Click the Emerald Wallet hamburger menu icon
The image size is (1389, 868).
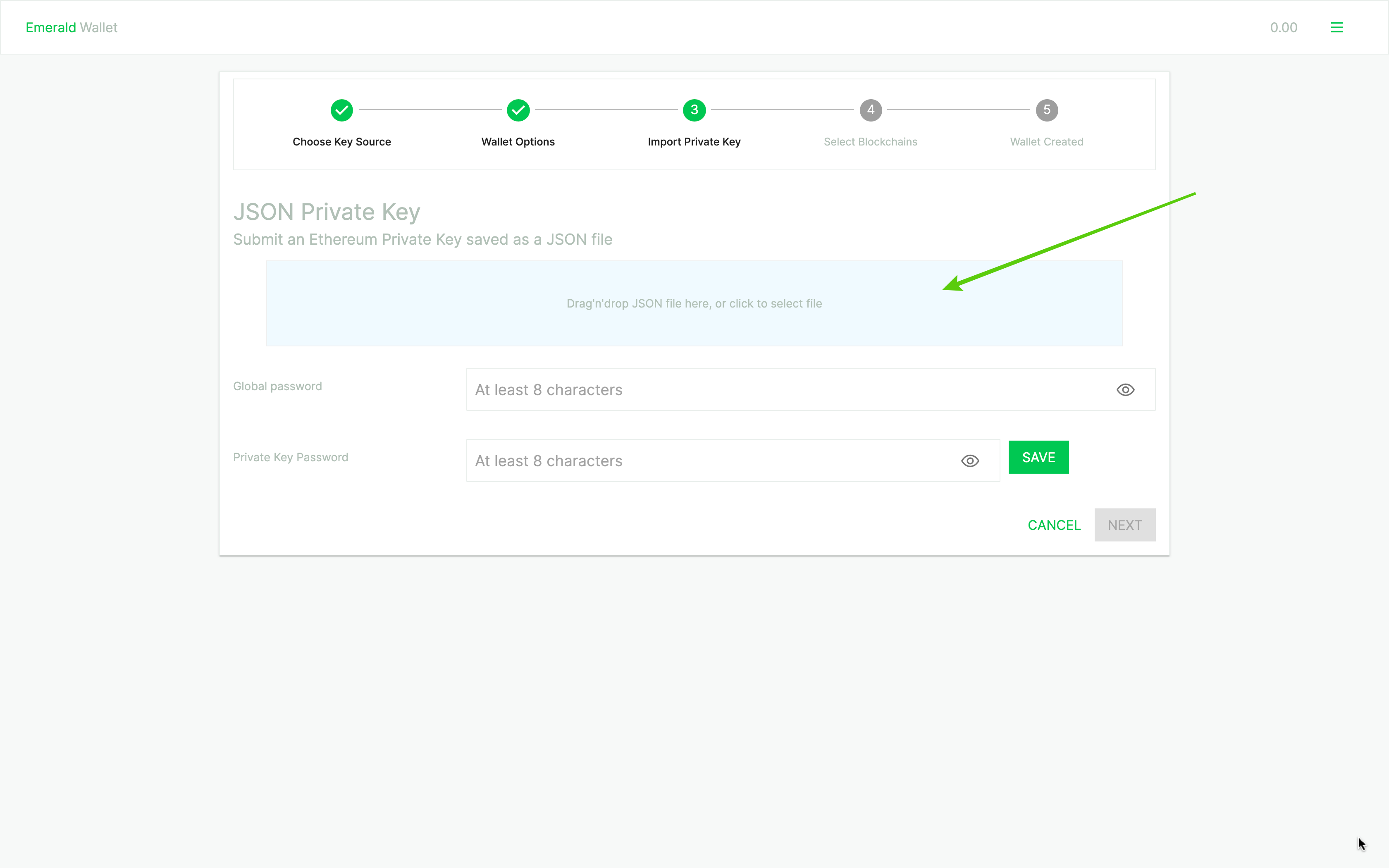pos(1337,27)
